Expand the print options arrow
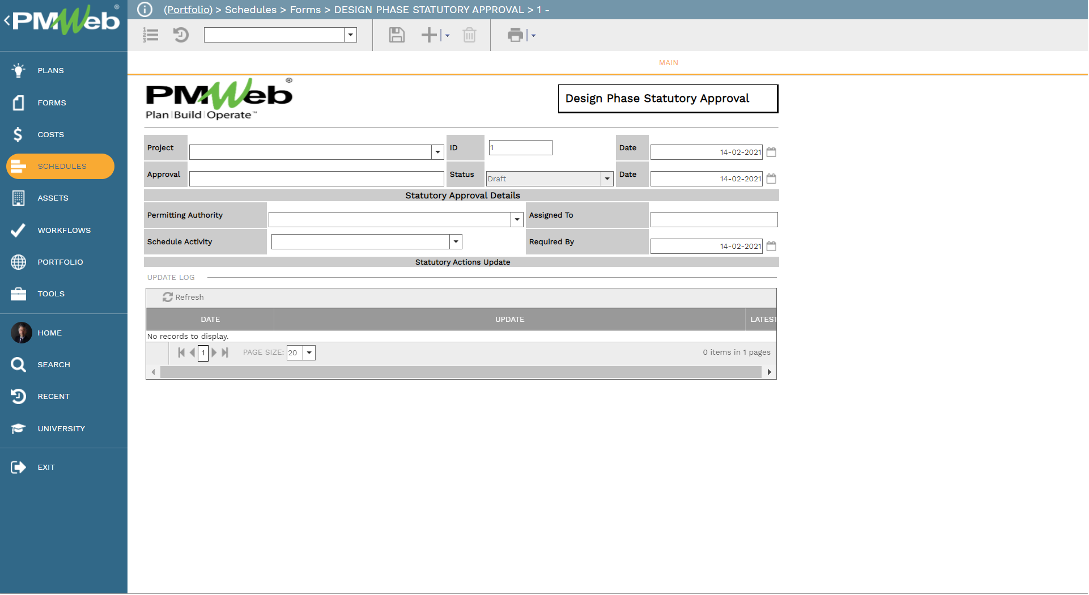The height and width of the screenshot is (595, 1089). [x=533, y=35]
